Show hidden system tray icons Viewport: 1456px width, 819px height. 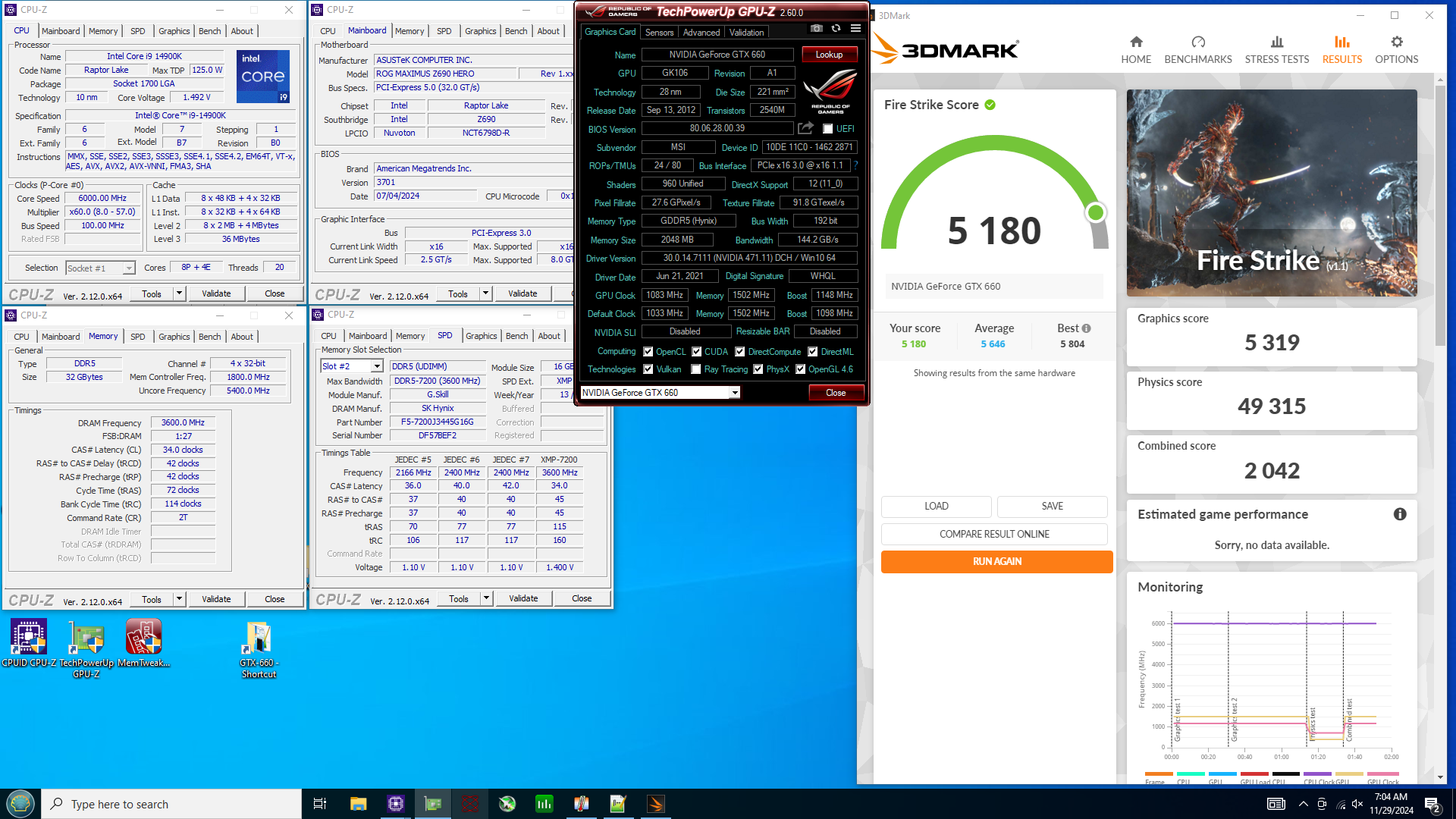click(x=1303, y=804)
